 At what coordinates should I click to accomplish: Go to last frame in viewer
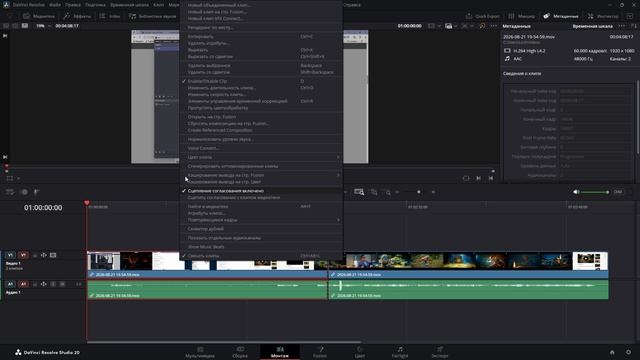pos(5,157)
